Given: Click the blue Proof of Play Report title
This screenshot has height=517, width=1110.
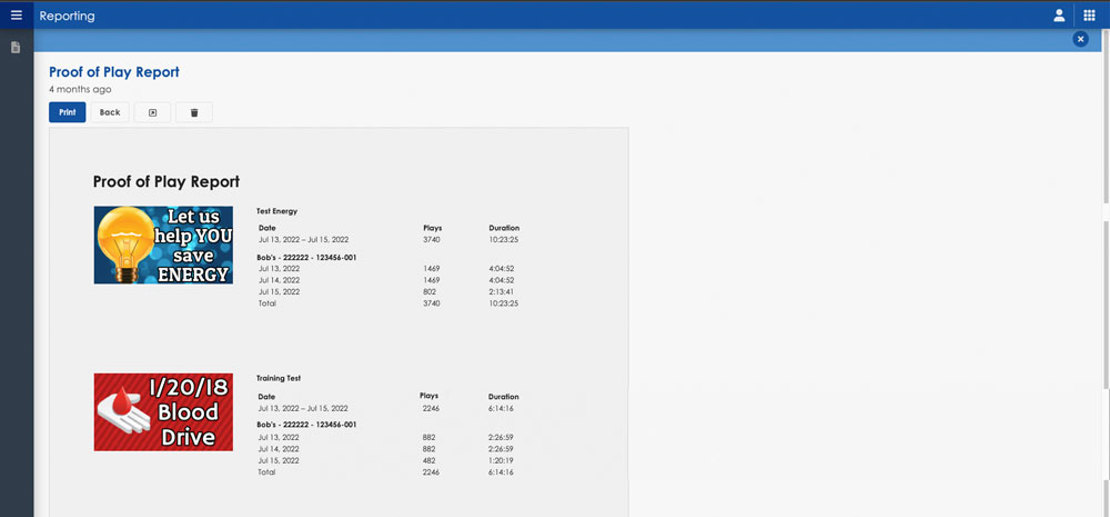Looking at the screenshot, I should coord(114,72).
